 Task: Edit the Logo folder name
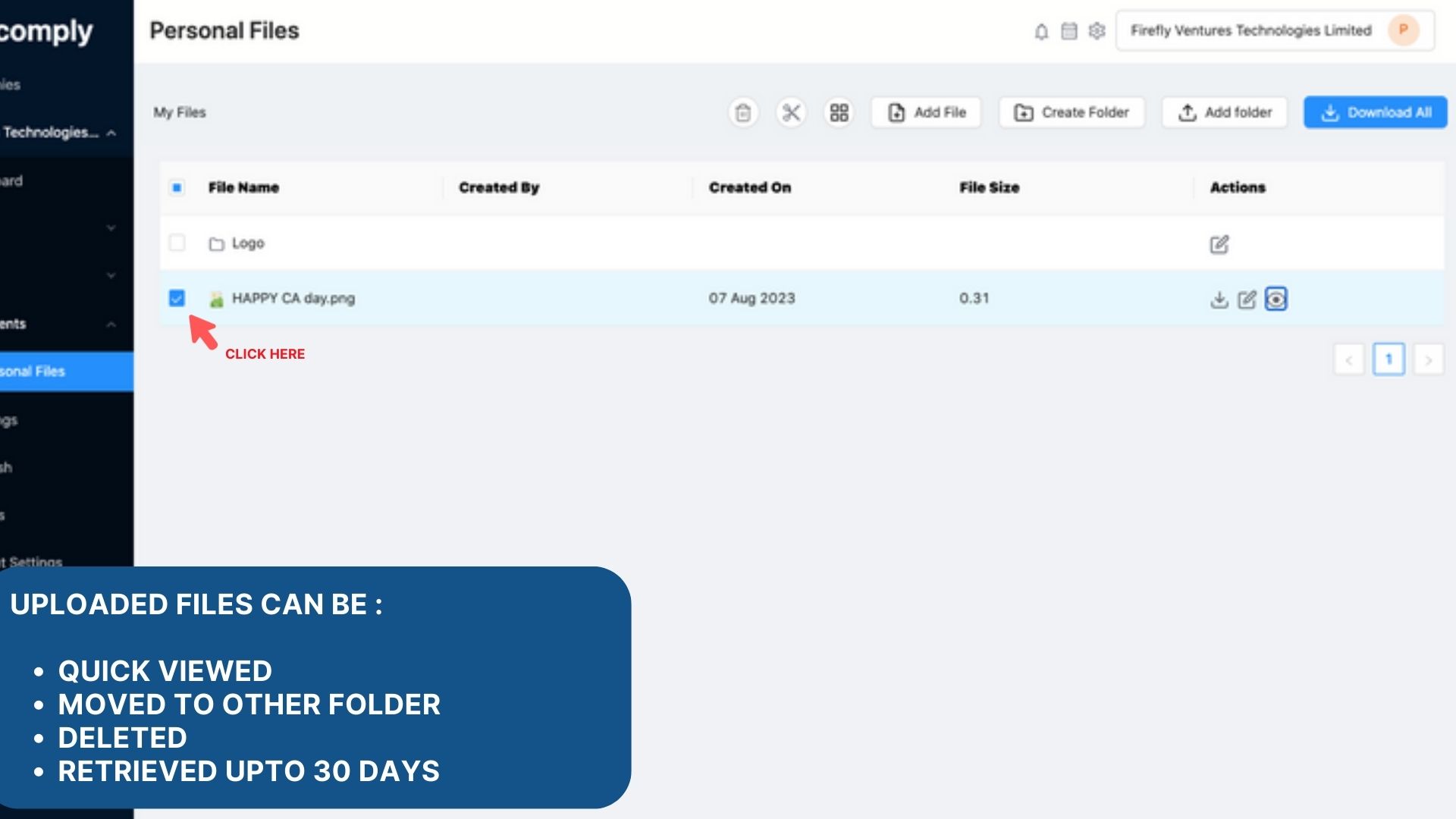coord(1219,244)
